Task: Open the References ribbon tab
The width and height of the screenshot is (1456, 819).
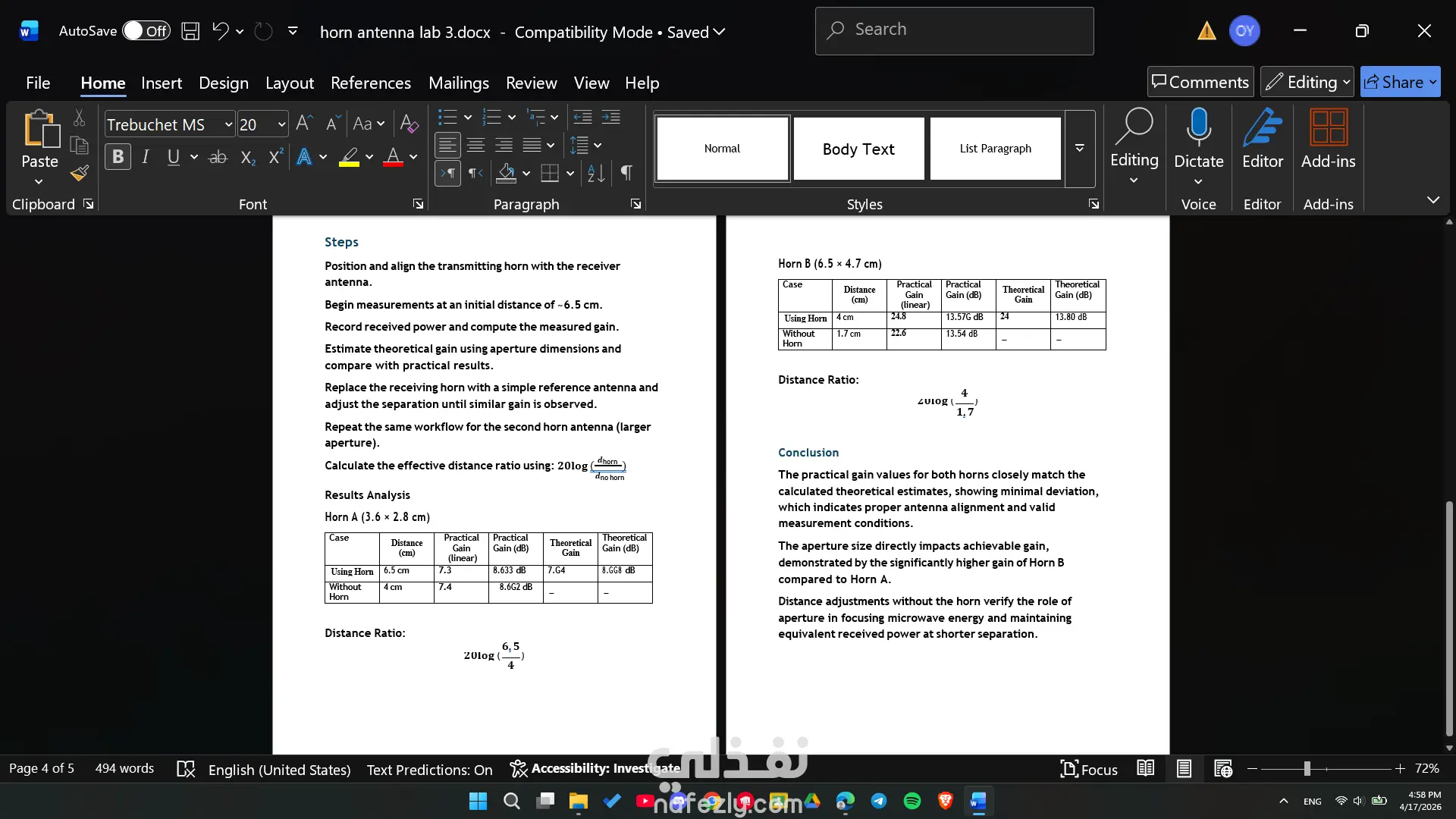Action: (371, 83)
